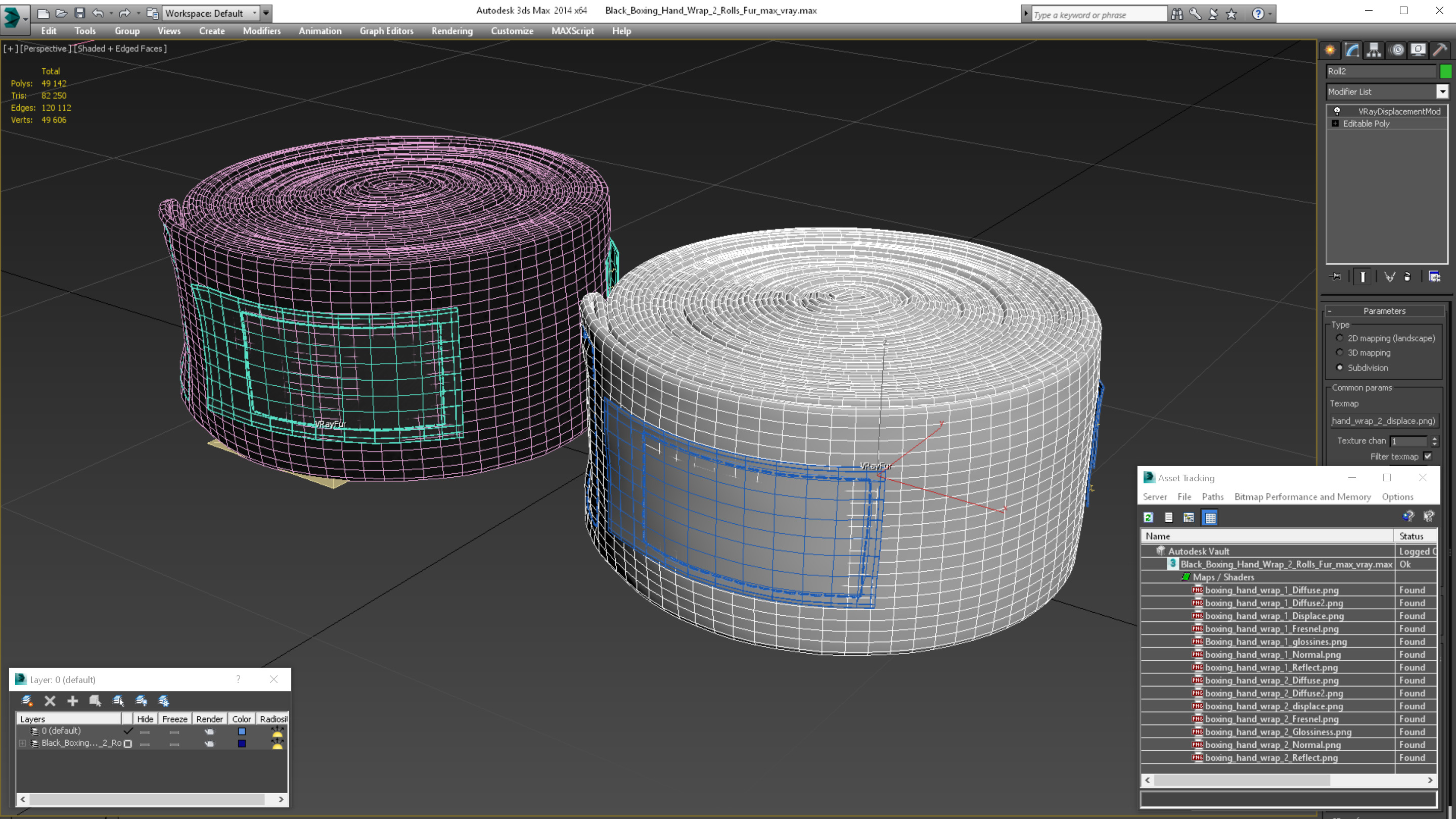Uncheck the Filter texmap checkbox
The image size is (1456, 819).
[x=1428, y=456]
